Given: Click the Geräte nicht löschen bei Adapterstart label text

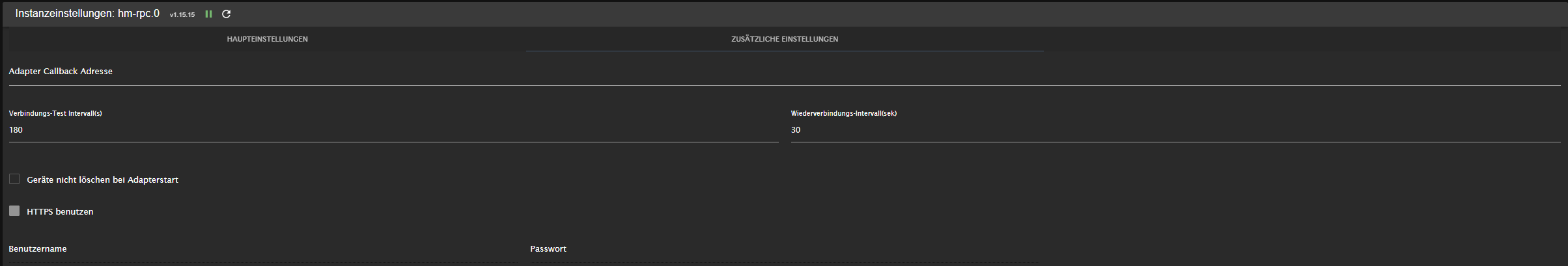Looking at the screenshot, I should click(x=102, y=180).
